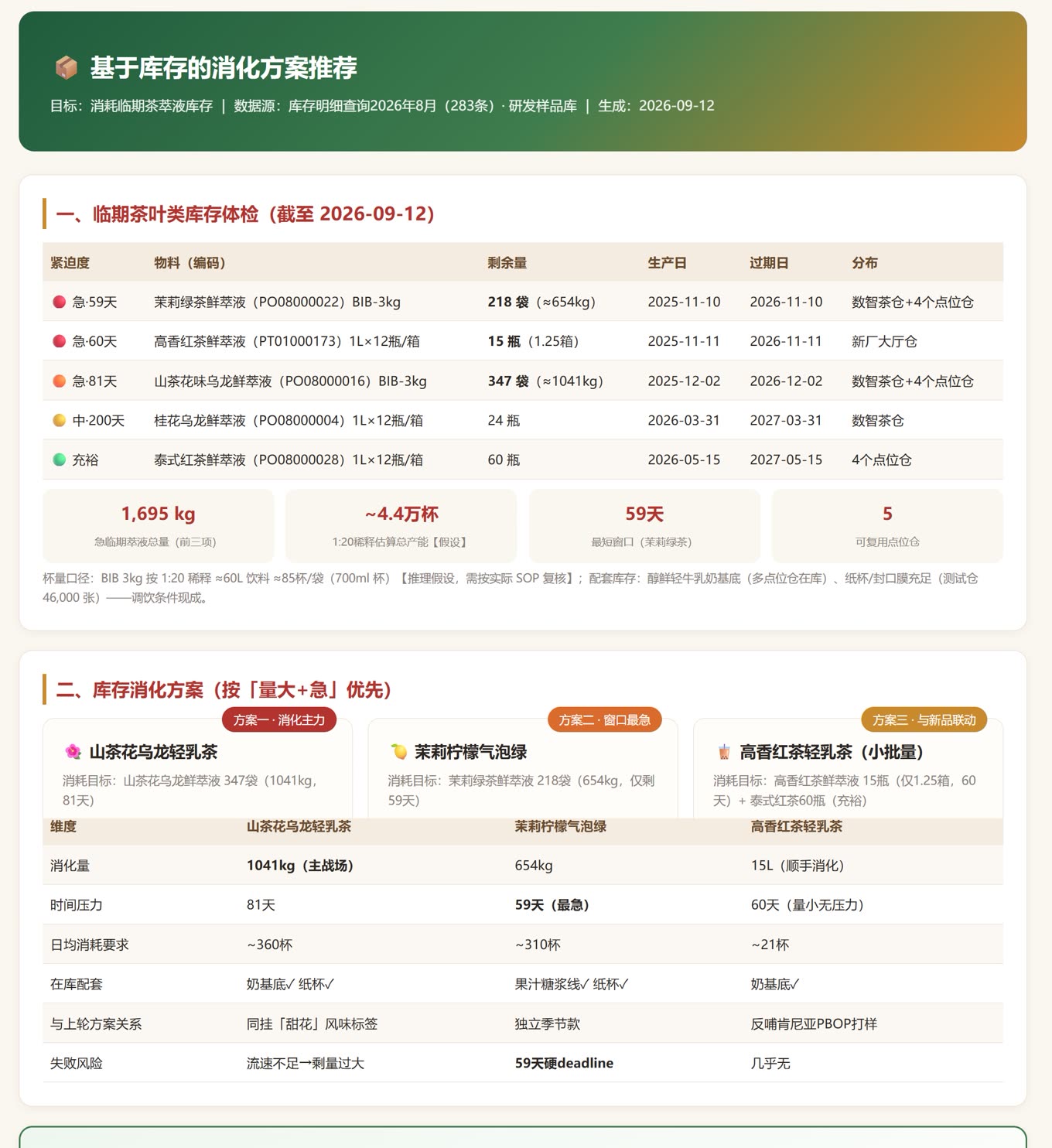1052x1148 pixels.
Task: Click the ~4.4万杯 capacity estimate card
Action: (x=401, y=525)
